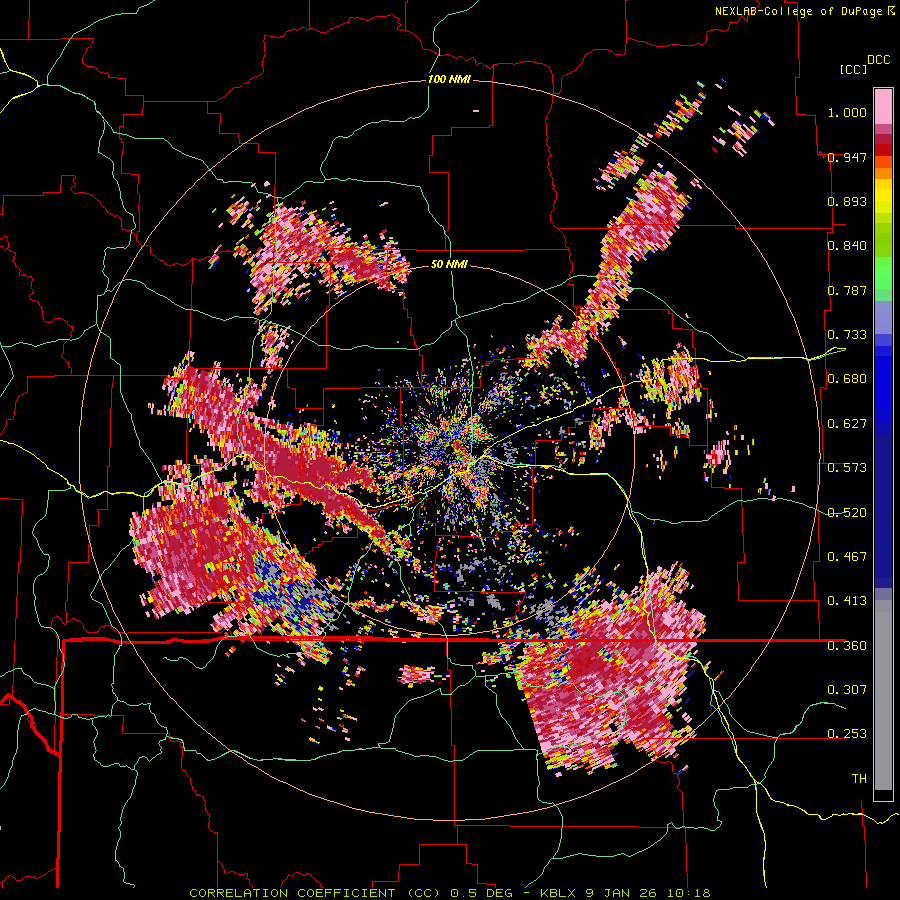Click the DCC label above the color scale
Viewport: 900px width, 900px height.
tap(878, 60)
